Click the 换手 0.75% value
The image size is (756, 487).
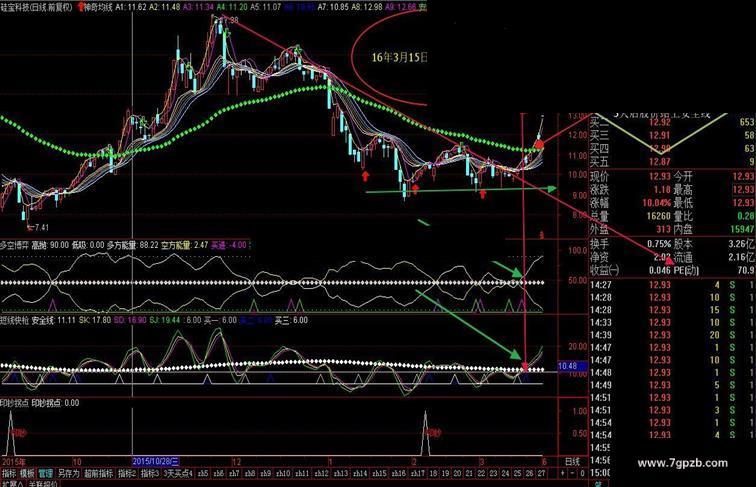coord(659,244)
